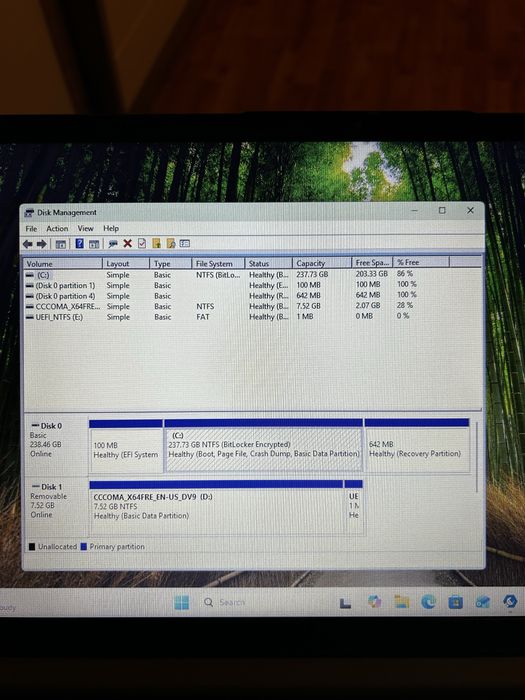This screenshot has width=525, height=700.
Task: Click the yellow folder Open toolbar icon
Action: 156,243
